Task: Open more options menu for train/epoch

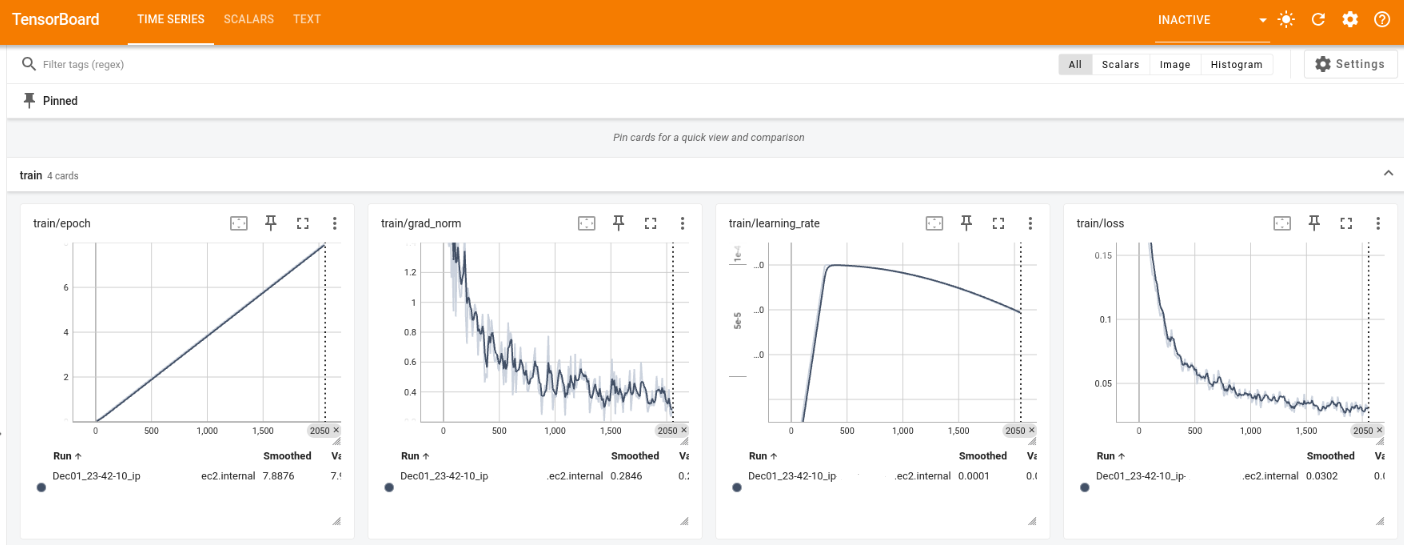Action: click(x=334, y=223)
